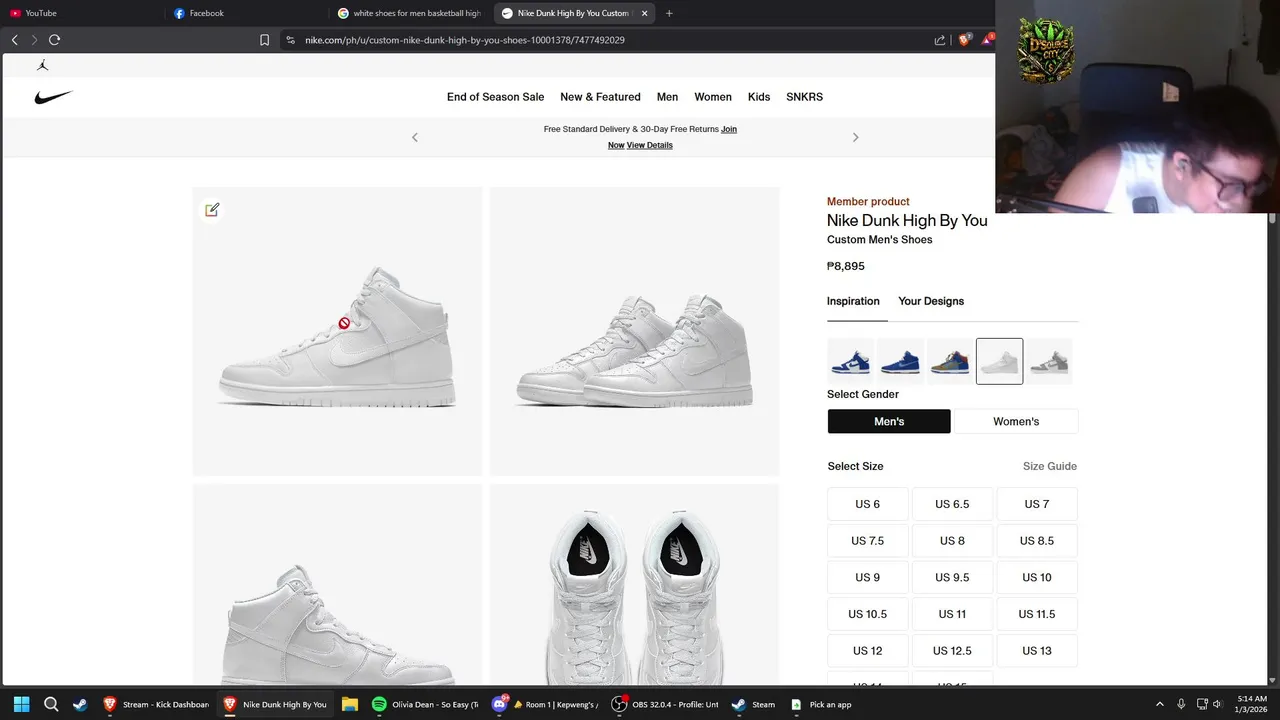
Task: Open a new browser tab
Action: point(669,13)
